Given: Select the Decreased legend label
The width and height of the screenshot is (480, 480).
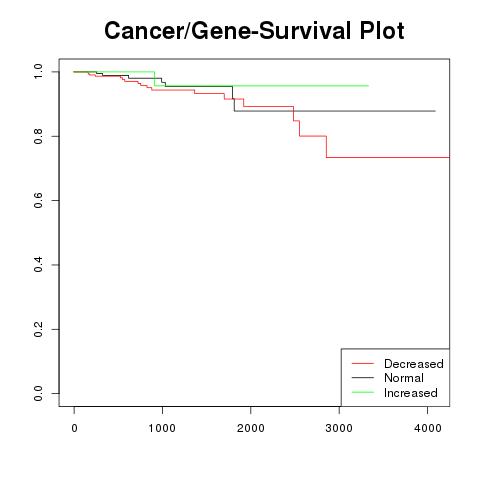Looking at the screenshot, I should click(414, 364).
